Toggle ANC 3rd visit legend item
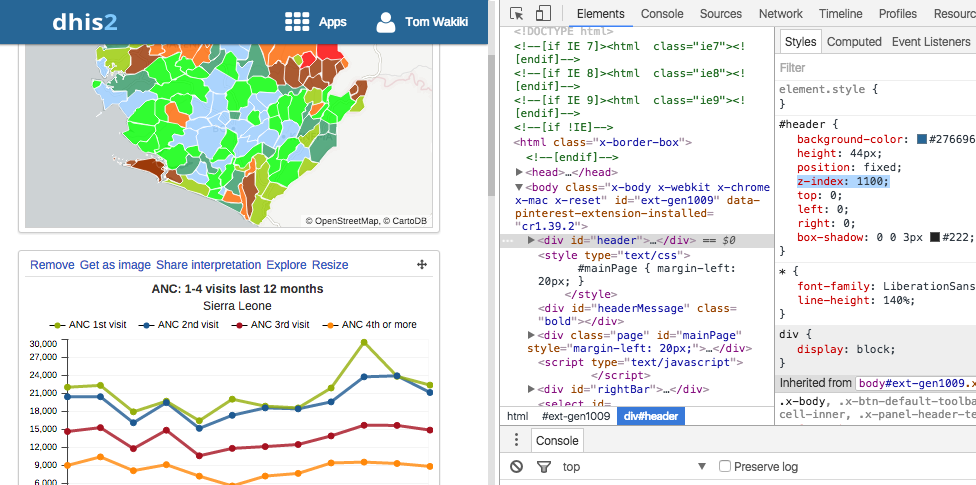 pyautogui.click(x=270, y=324)
